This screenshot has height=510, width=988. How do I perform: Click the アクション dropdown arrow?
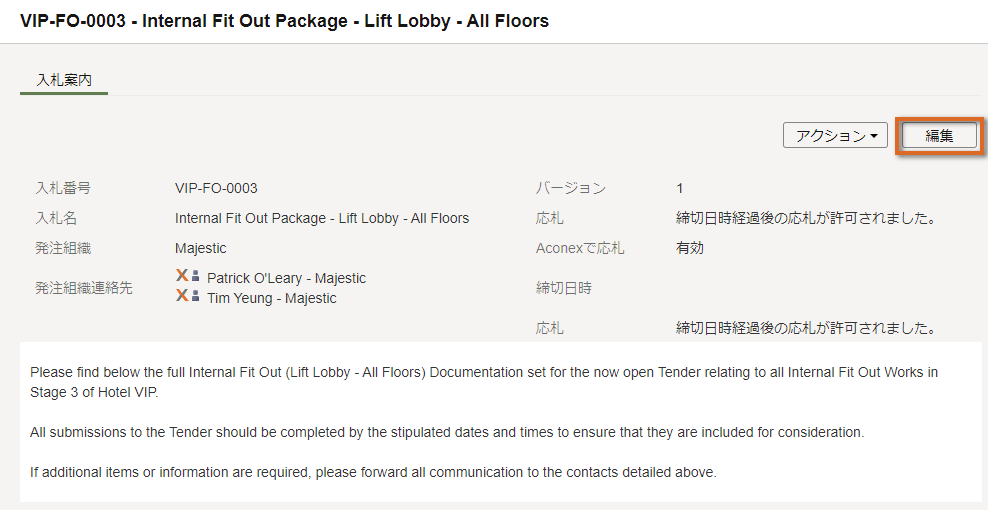coord(874,136)
